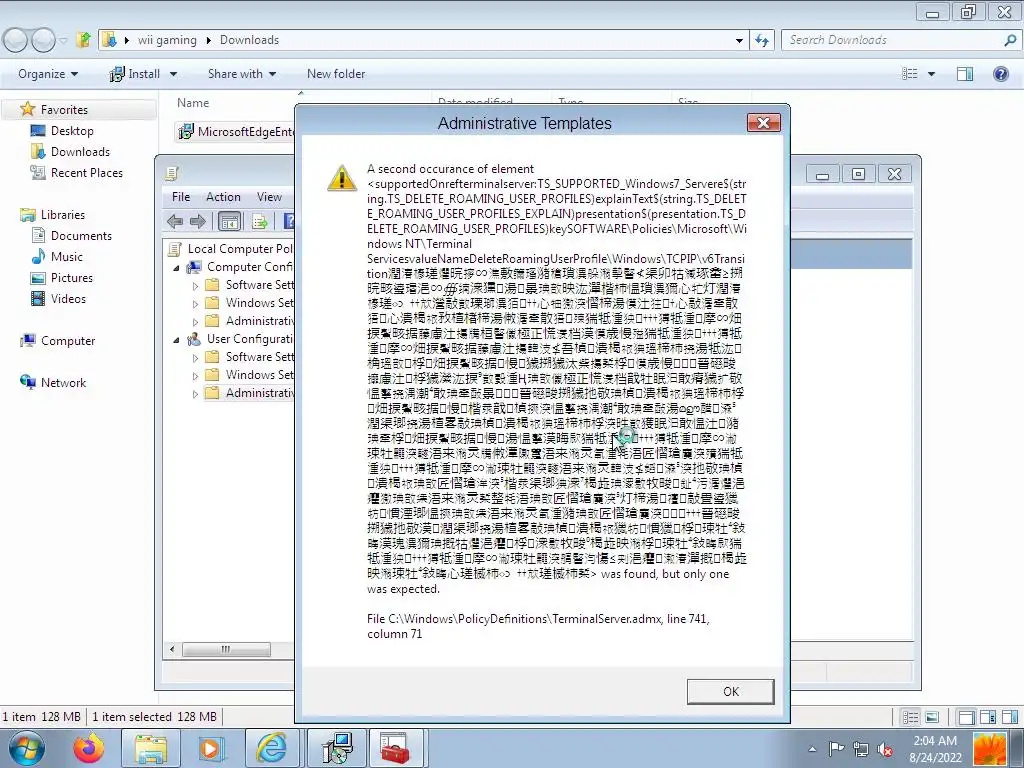Open the Share with menu
The width and height of the screenshot is (1024, 768).
point(242,74)
